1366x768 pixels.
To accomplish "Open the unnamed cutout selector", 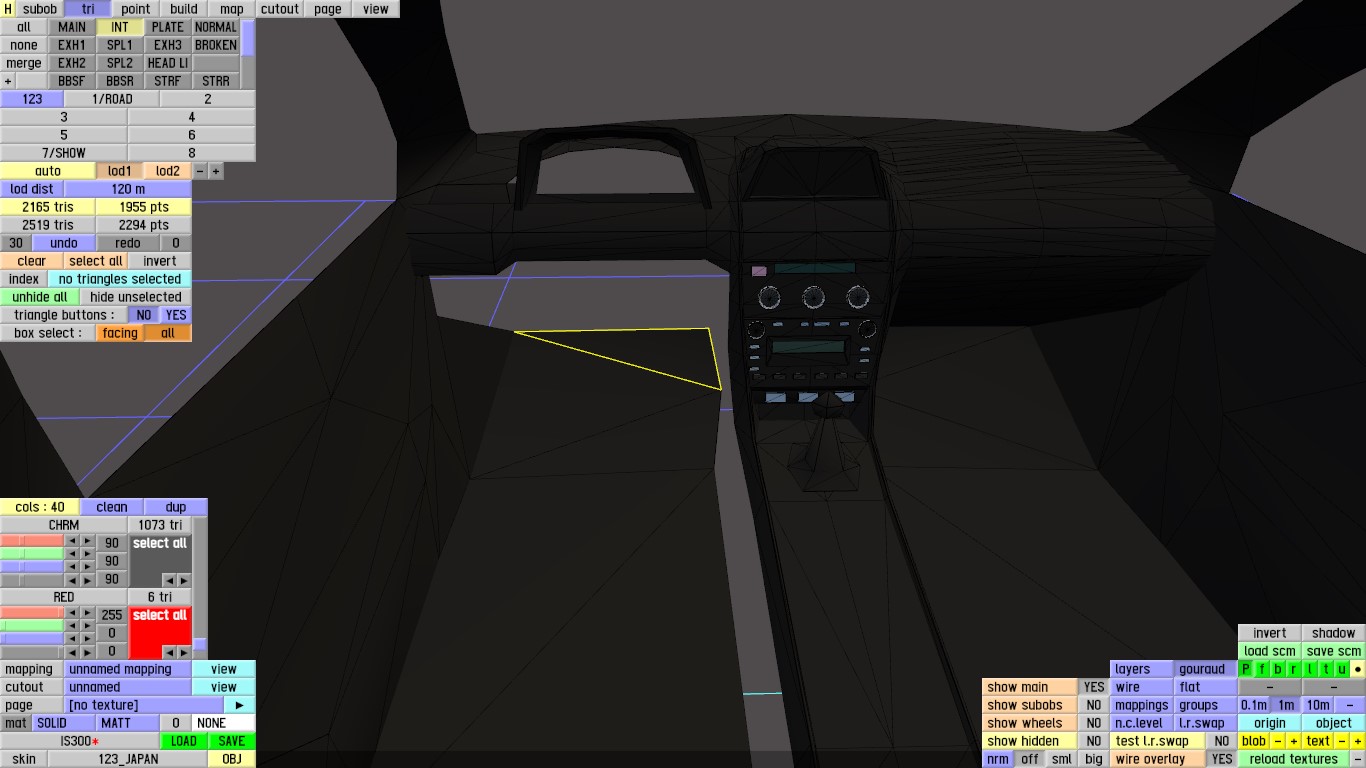I will click(x=128, y=687).
